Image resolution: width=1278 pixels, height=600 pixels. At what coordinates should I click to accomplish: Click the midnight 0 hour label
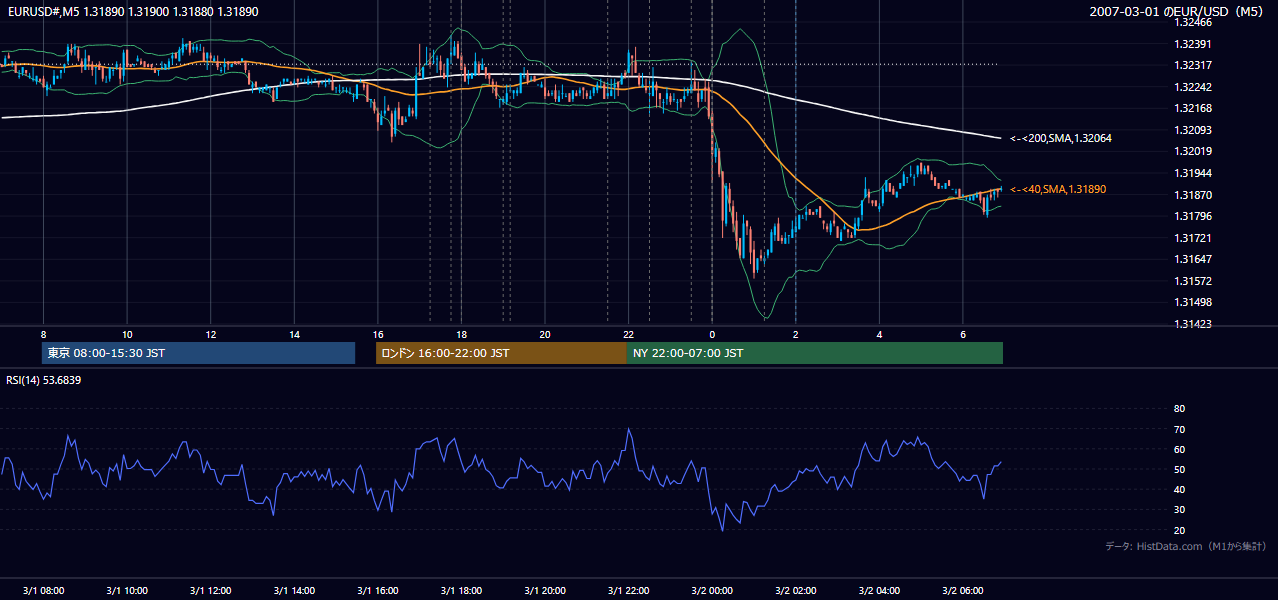(712, 334)
